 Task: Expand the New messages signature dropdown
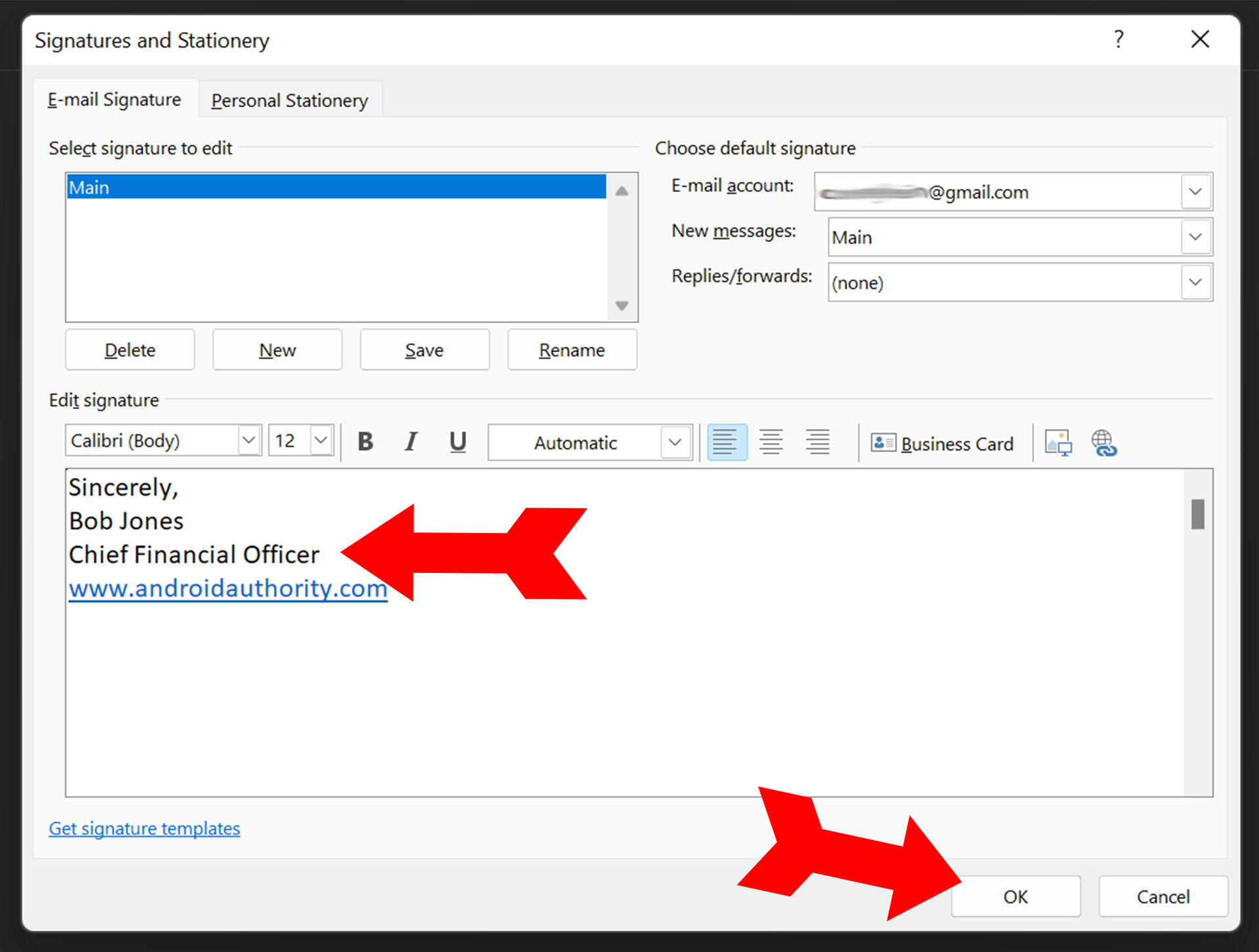pyautogui.click(x=1195, y=237)
